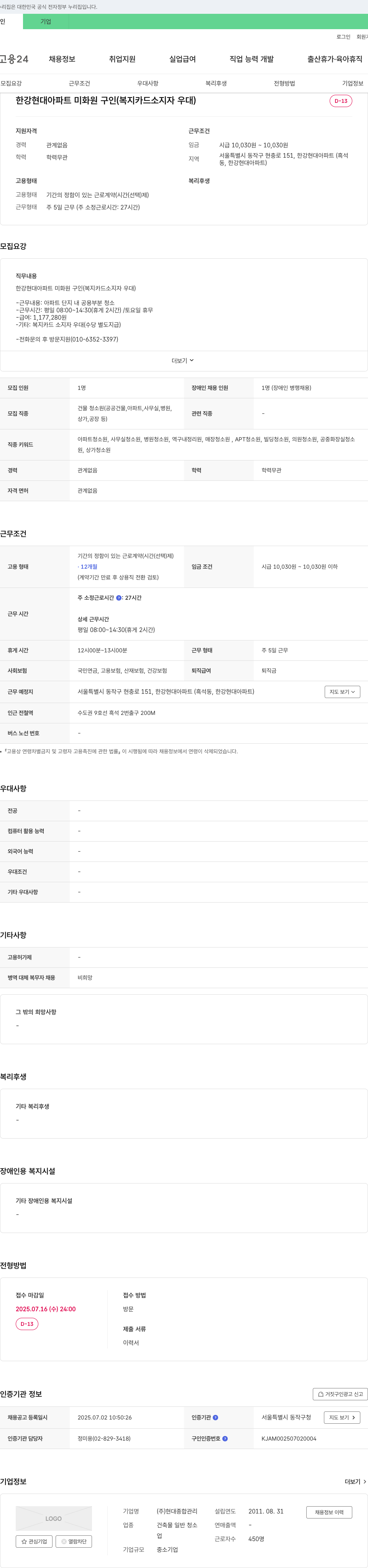368x1568 pixels.
Task: Jump to the 전형방법 section tab
Action: pos(284,83)
